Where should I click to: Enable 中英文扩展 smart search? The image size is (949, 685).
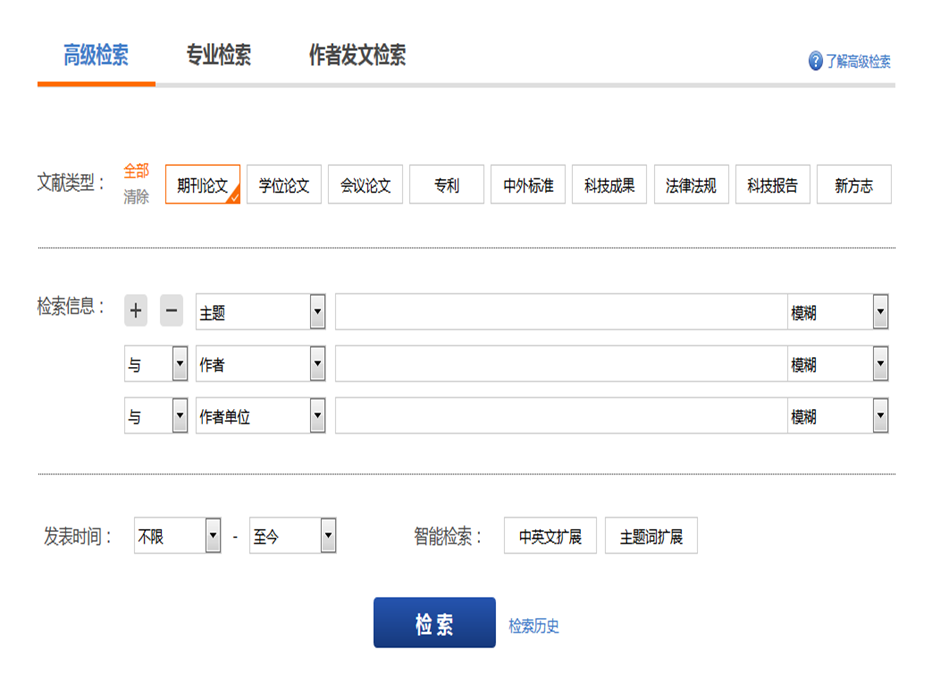point(550,536)
